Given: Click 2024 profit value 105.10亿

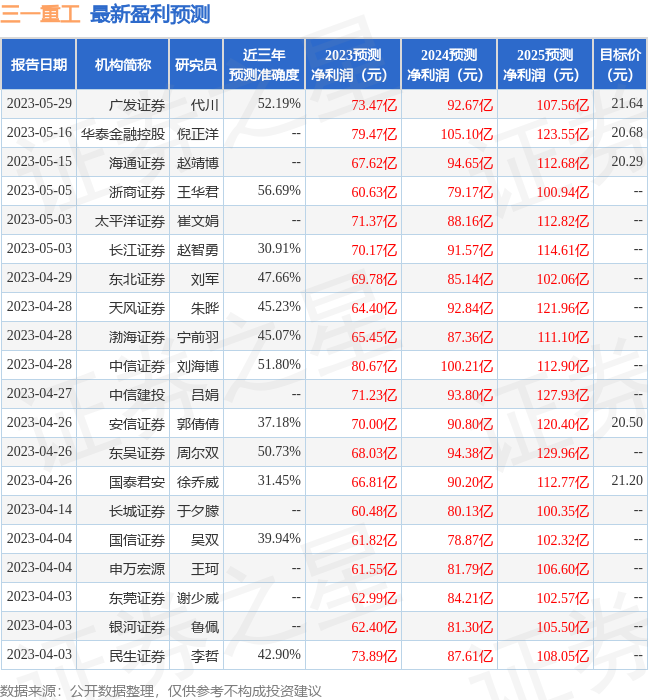Looking at the screenshot, I should pyautogui.click(x=467, y=134).
